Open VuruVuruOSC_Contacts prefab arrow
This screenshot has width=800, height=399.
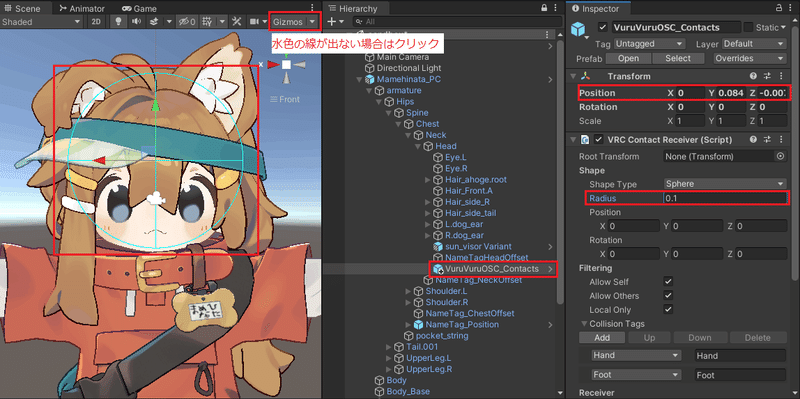pos(551,269)
